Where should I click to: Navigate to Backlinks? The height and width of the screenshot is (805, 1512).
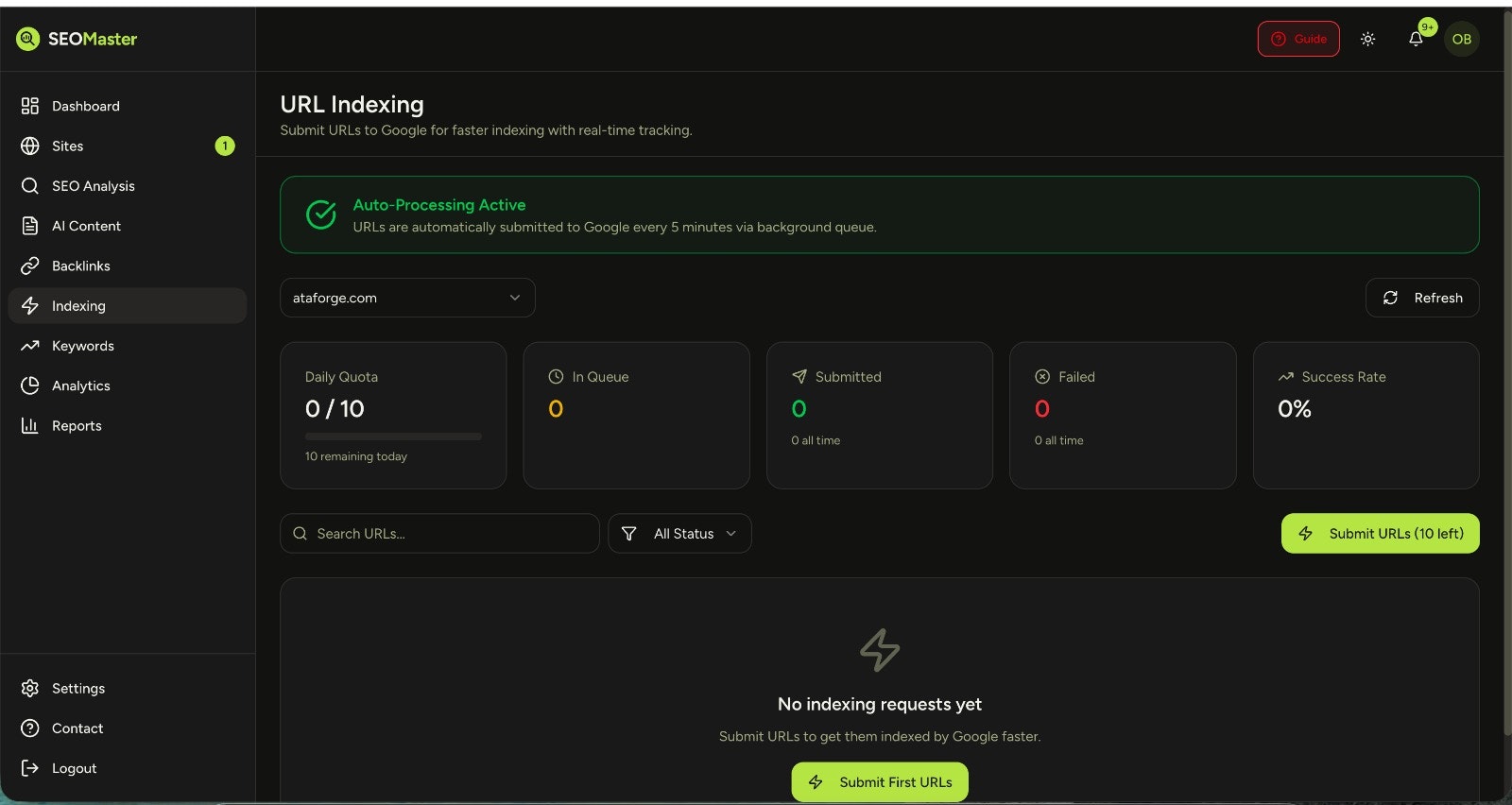click(x=128, y=265)
